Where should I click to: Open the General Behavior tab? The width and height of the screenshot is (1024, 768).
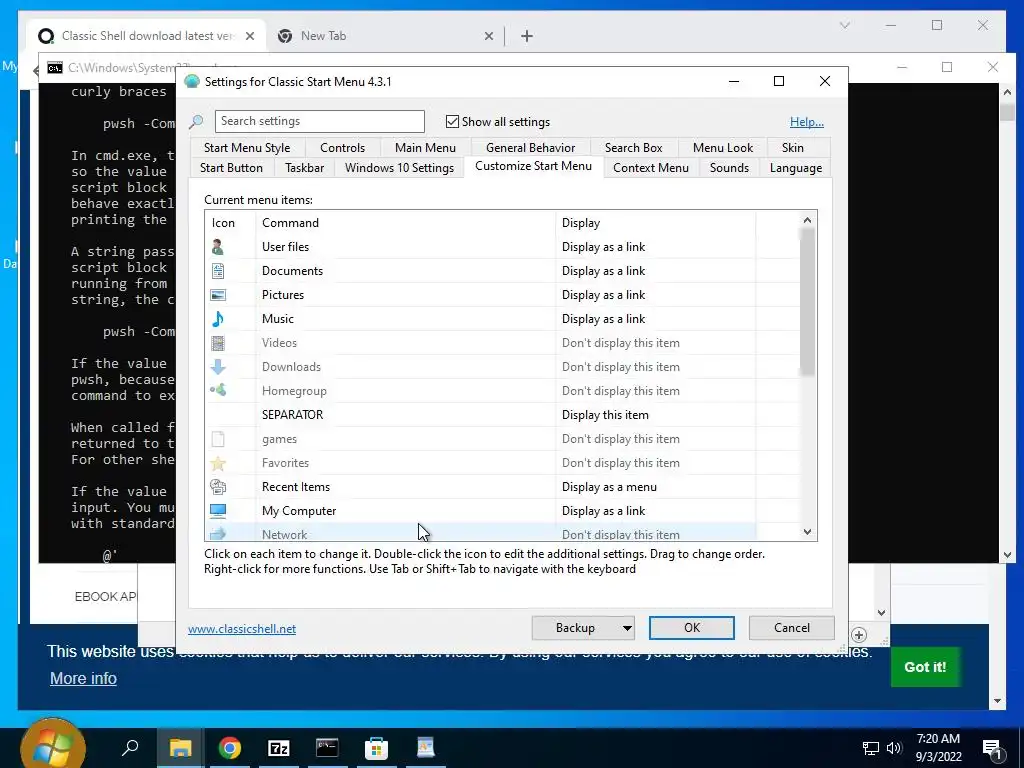click(530, 148)
